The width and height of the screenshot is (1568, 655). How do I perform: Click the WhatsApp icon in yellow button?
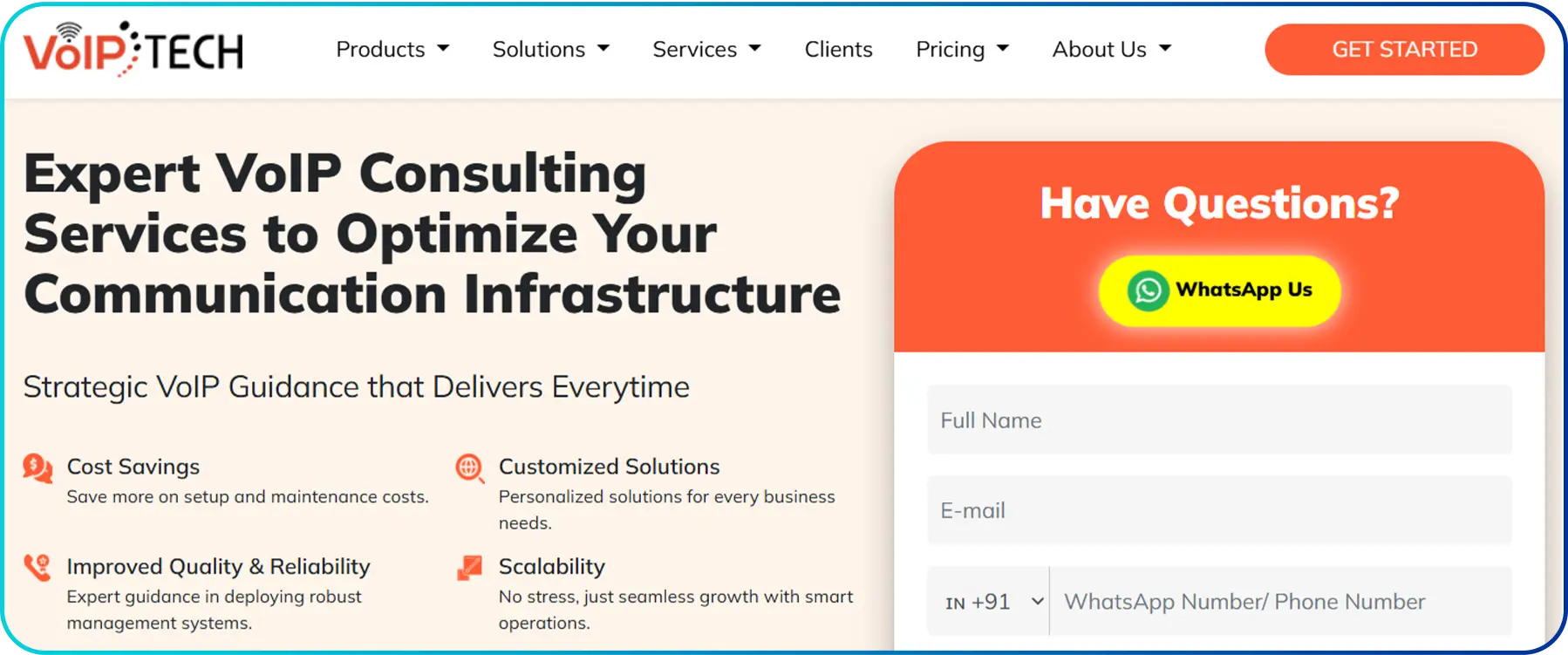click(x=1148, y=290)
